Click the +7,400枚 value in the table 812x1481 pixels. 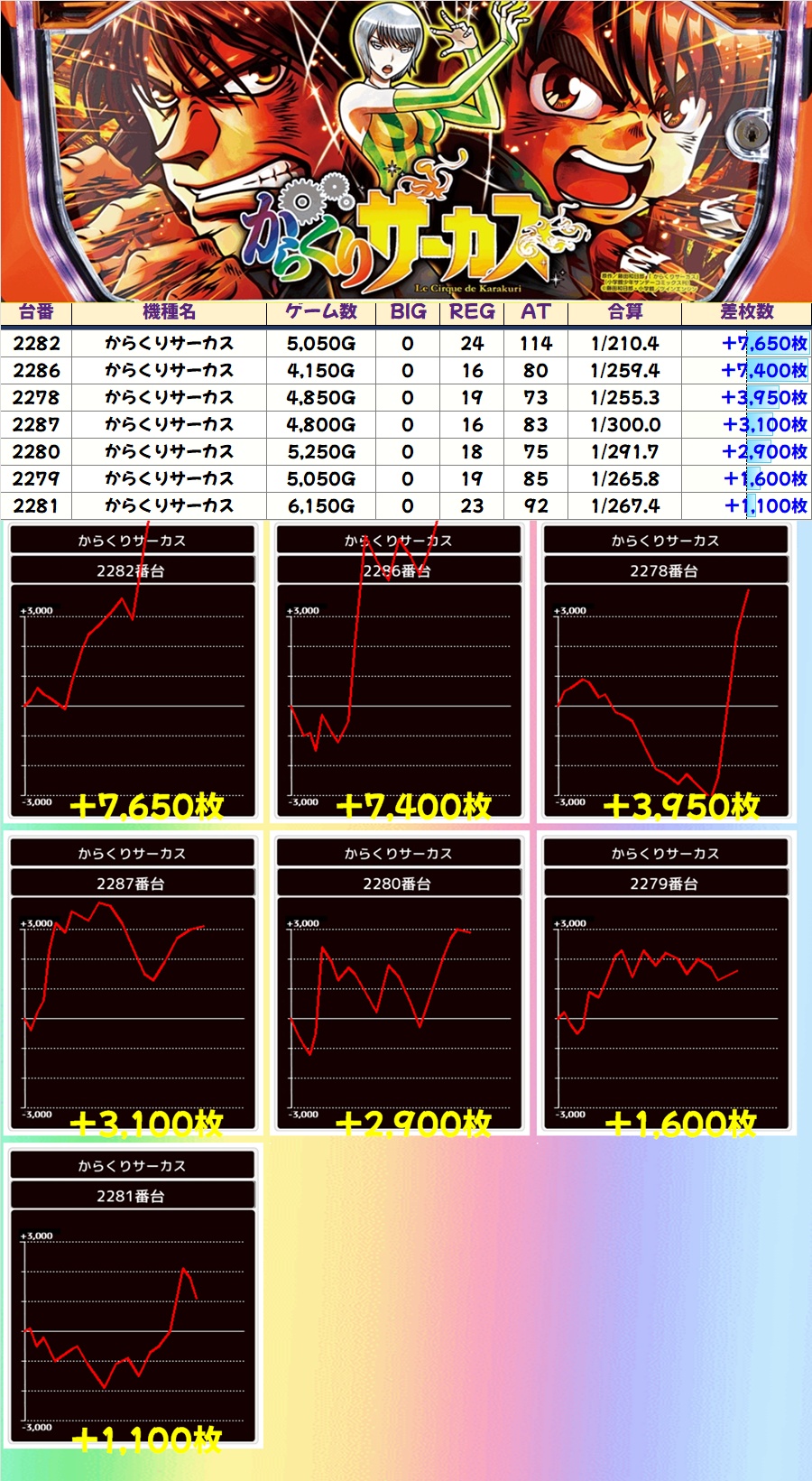point(763,371)
